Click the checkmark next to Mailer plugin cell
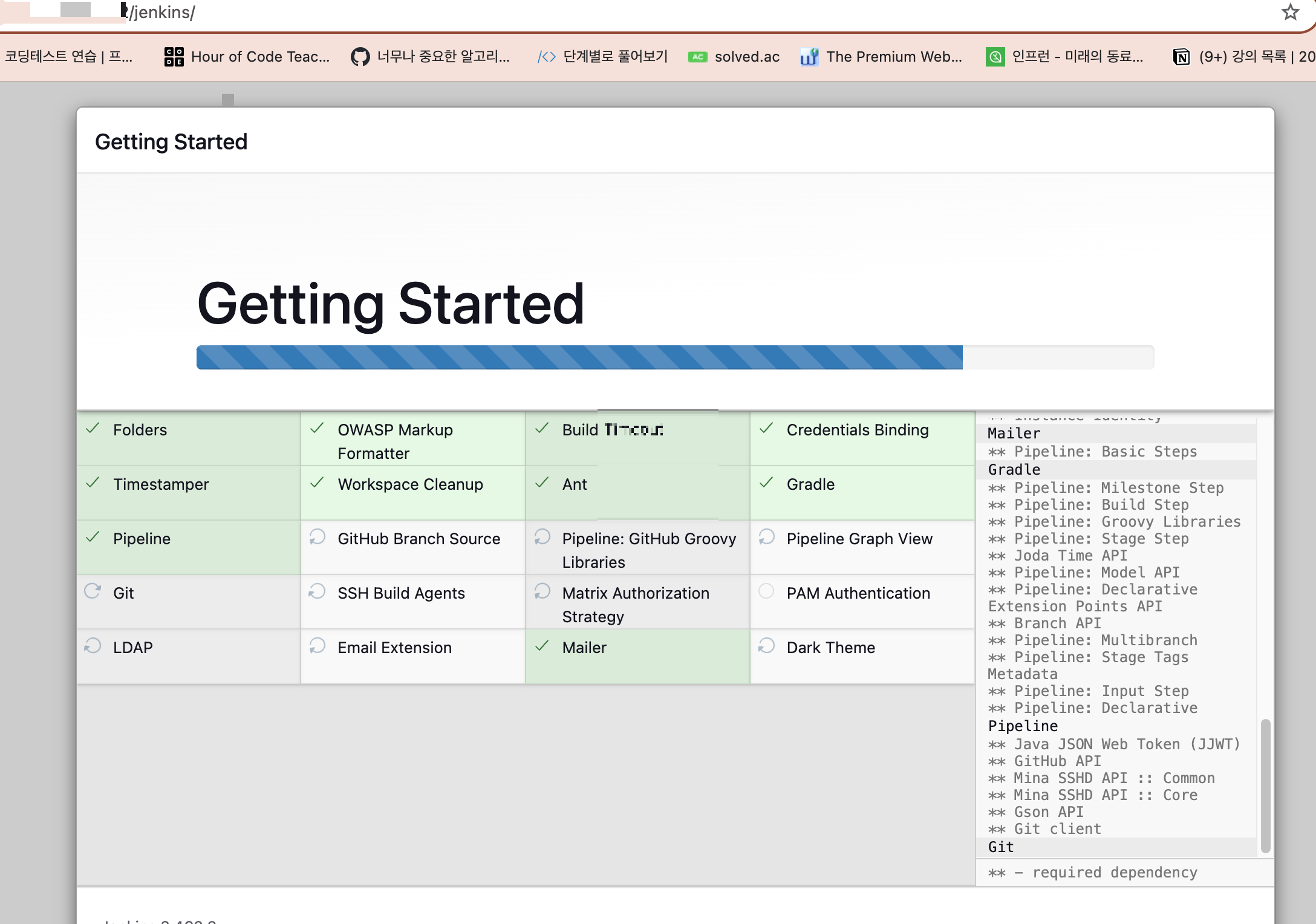 point(542,646)
